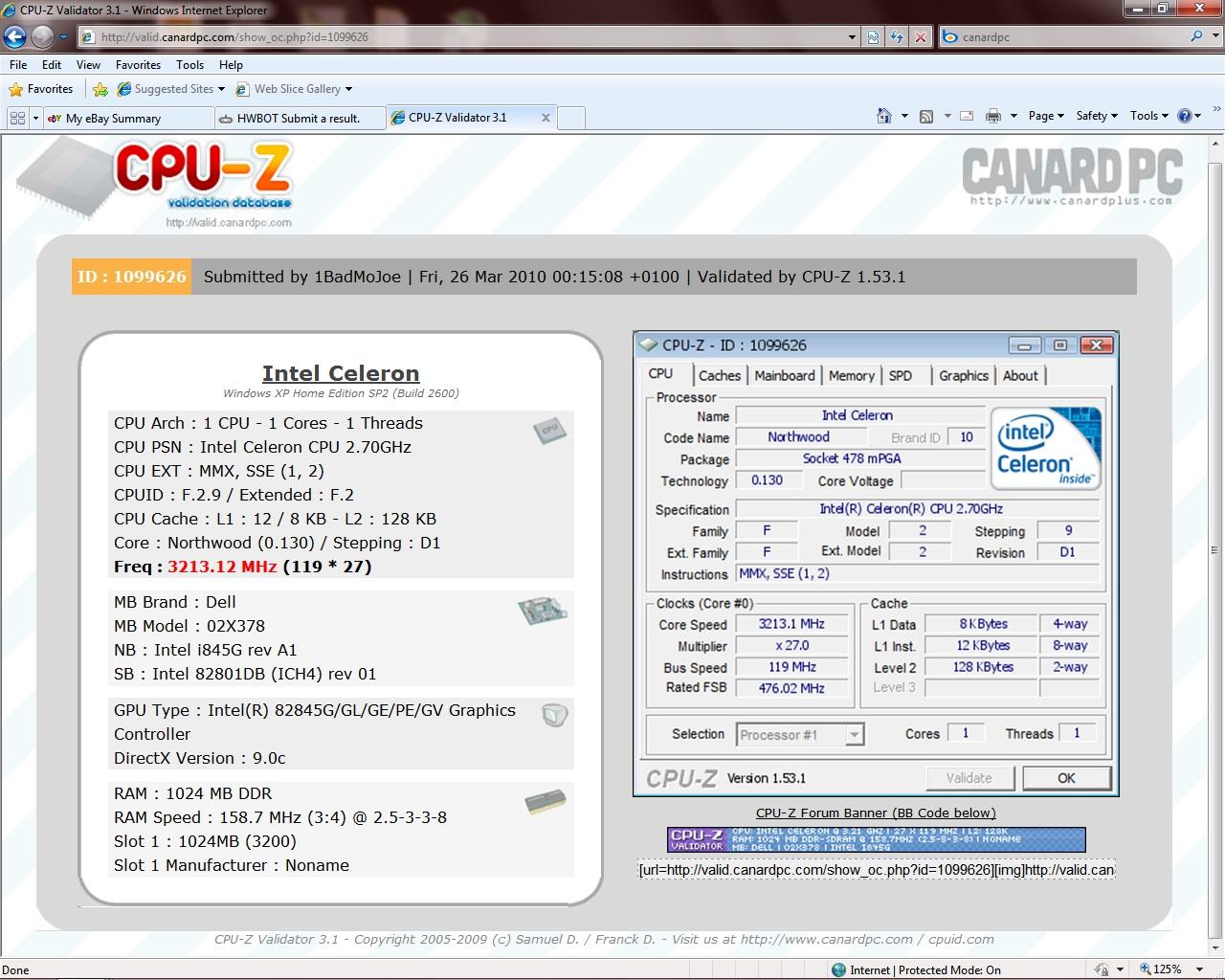
Task: Expand the Print options dropdown arrow
Action: point(1013,116)
